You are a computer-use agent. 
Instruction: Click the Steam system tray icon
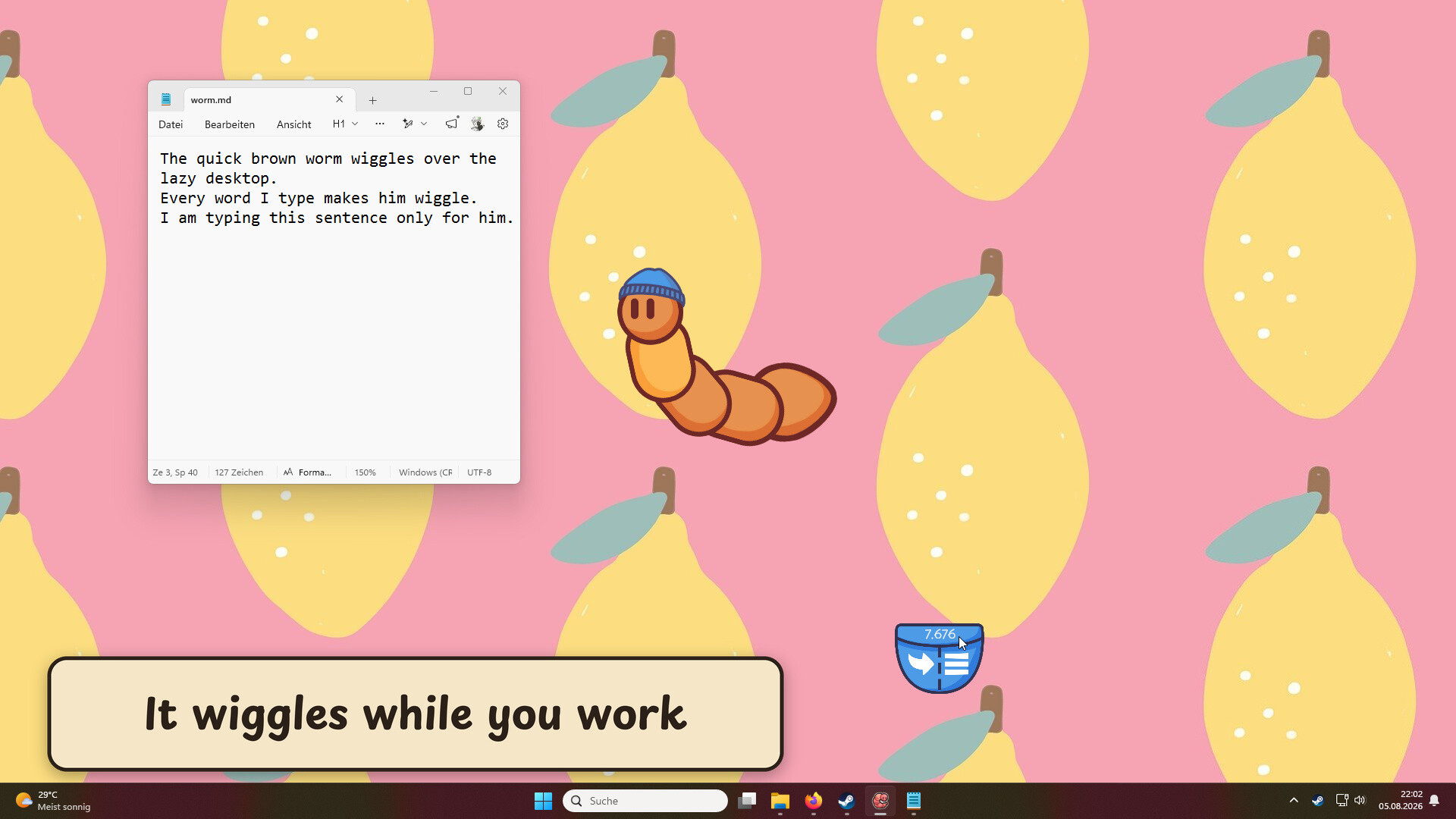click(1317, 800)
